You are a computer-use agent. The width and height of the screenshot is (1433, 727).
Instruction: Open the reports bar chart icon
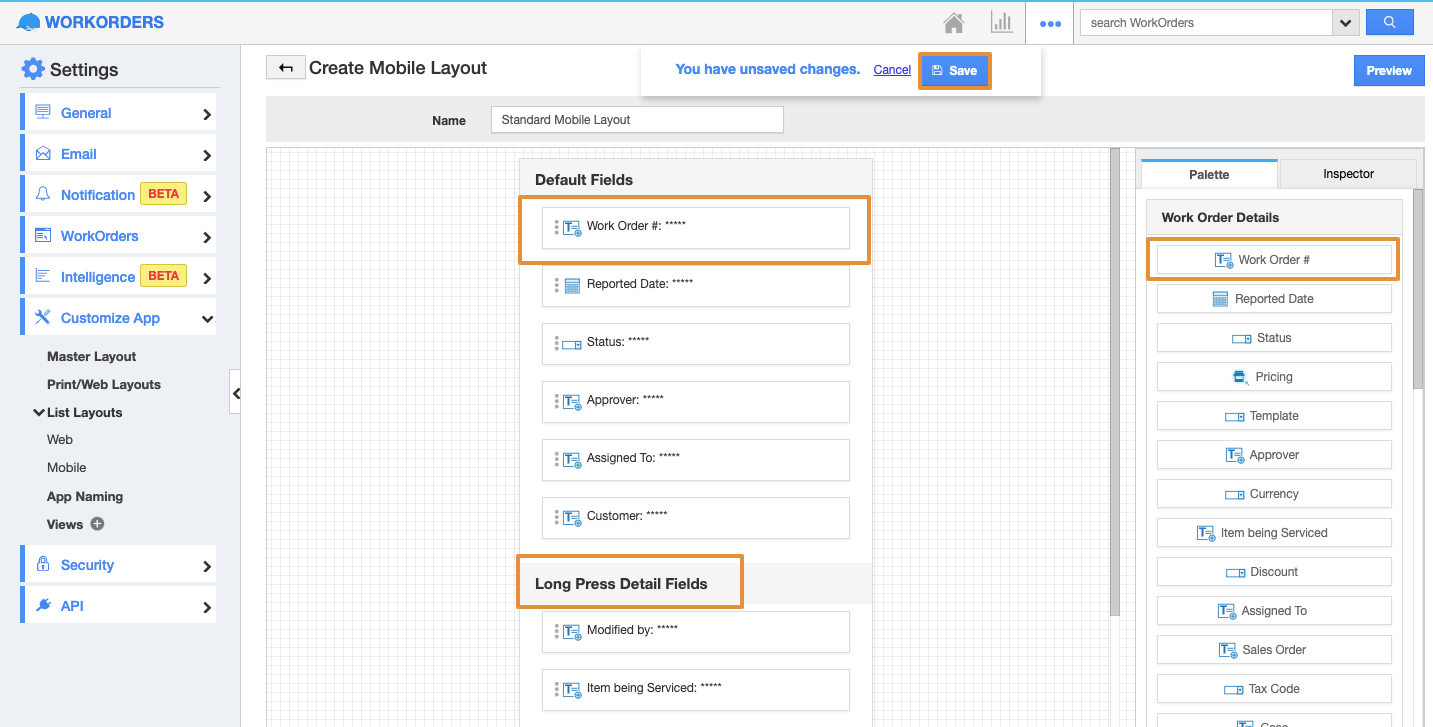pos(1001,22)
